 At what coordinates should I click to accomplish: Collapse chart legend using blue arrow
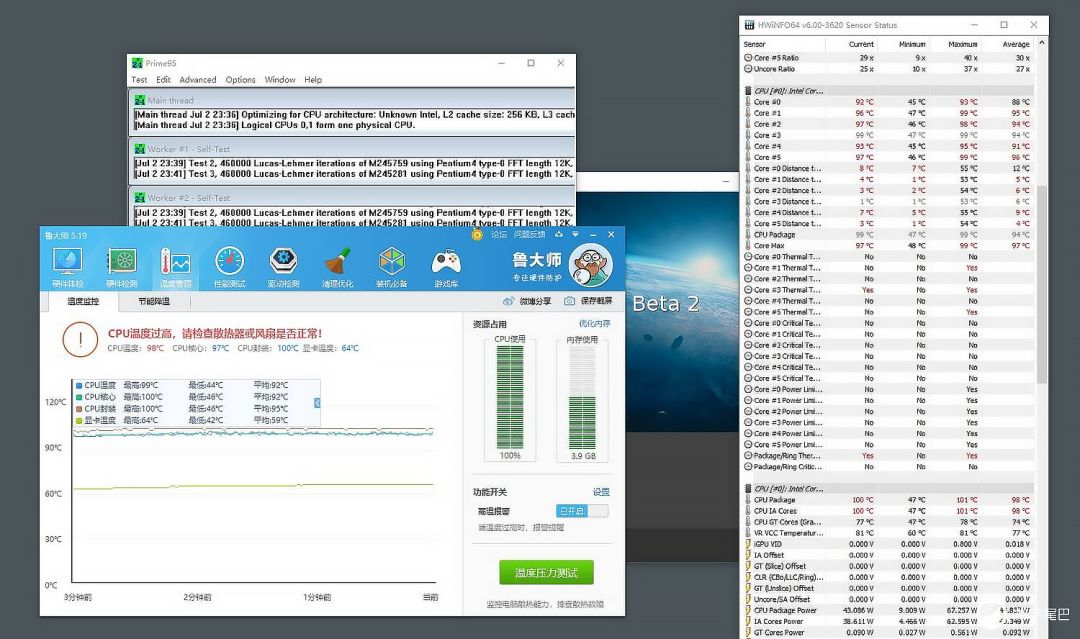pos(317,403)
